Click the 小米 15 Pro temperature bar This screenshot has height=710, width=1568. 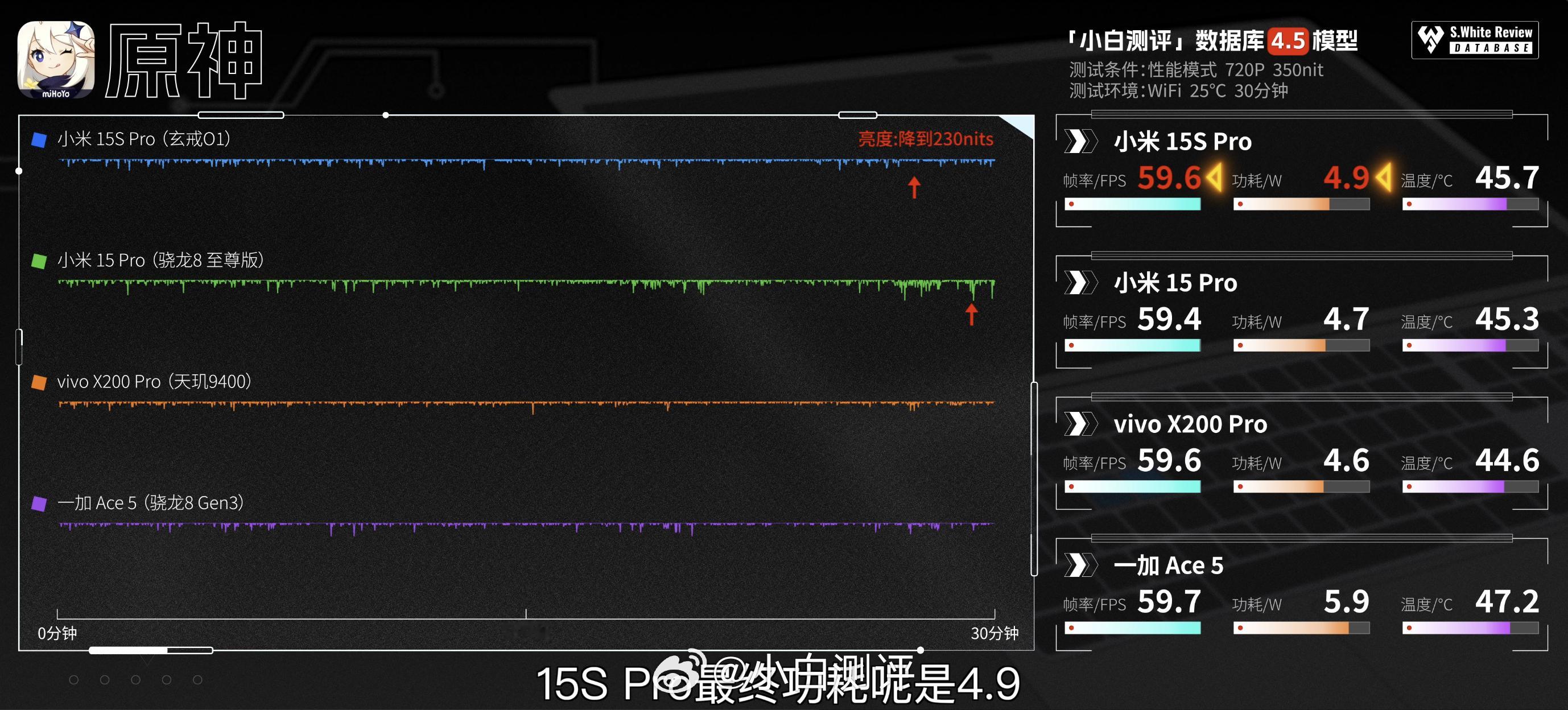click(x=1471, y=345)
